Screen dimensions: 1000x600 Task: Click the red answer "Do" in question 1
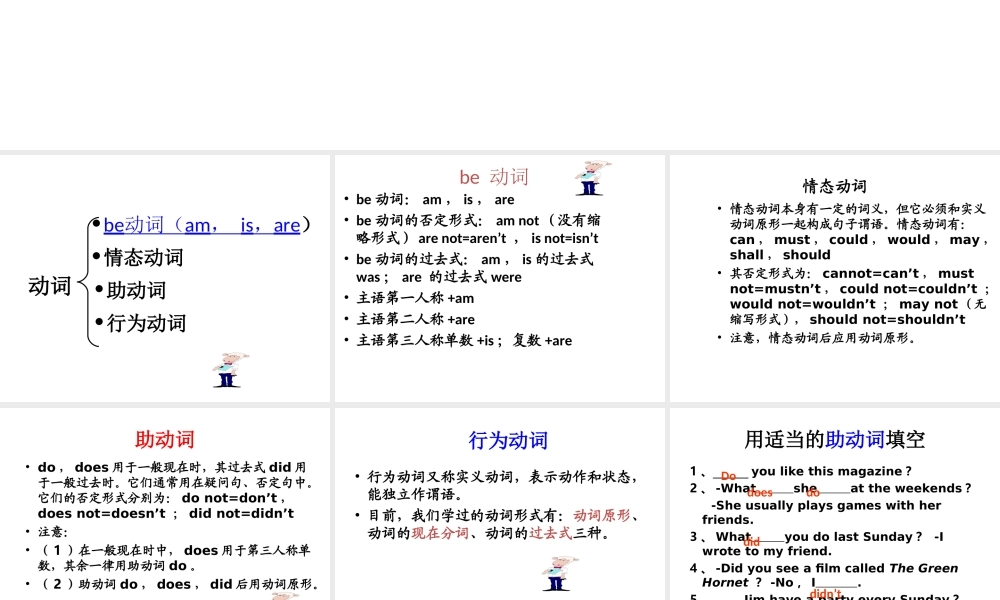click(728, 476)
